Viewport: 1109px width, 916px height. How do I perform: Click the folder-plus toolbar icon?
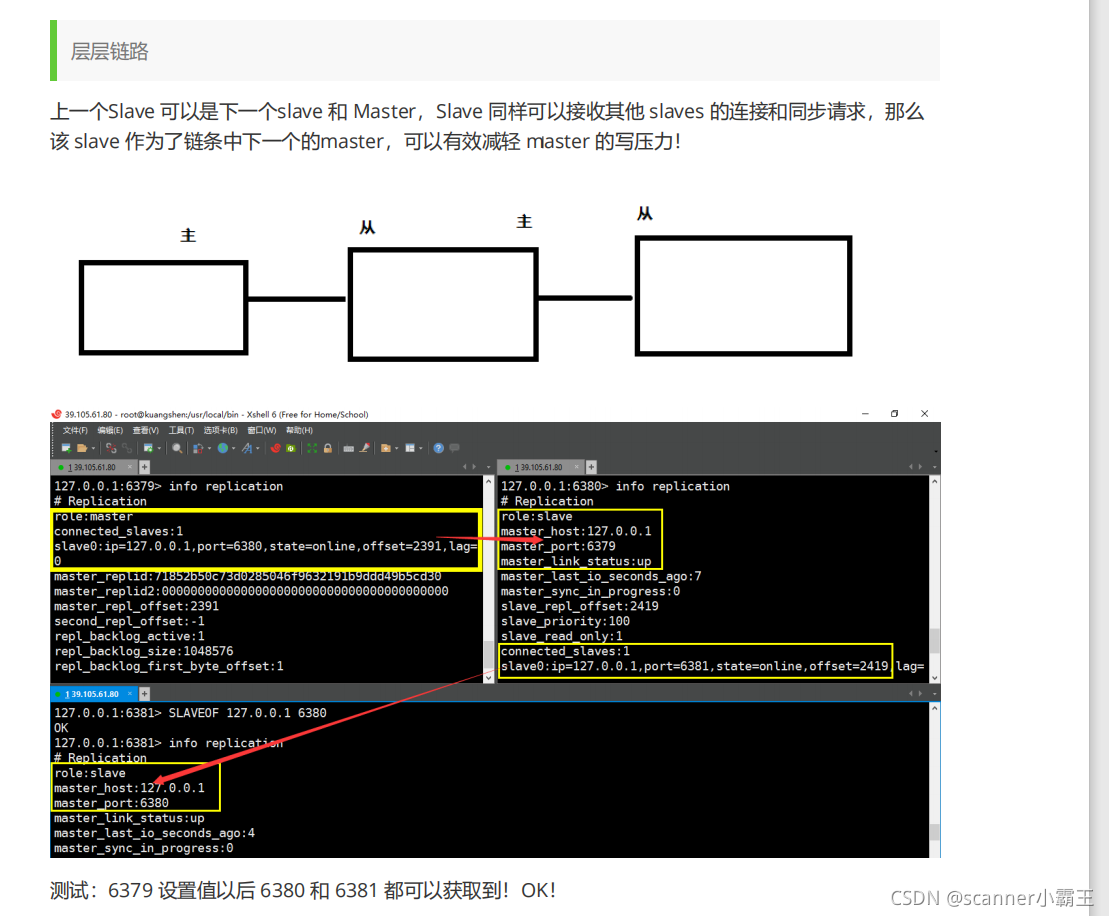pyautogui.click(x=385, y=448)
